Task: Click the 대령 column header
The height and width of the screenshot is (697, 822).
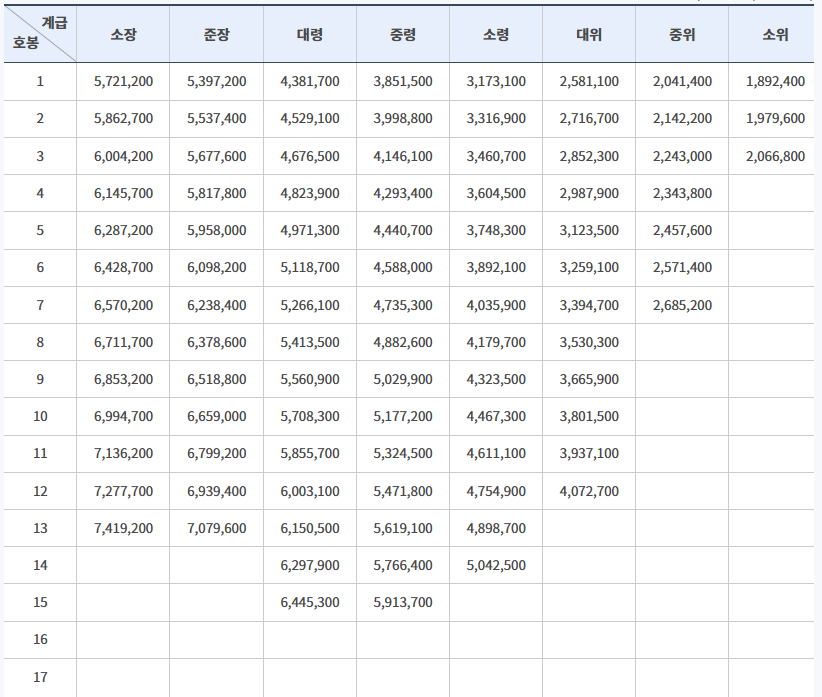Action: [310, 35]
